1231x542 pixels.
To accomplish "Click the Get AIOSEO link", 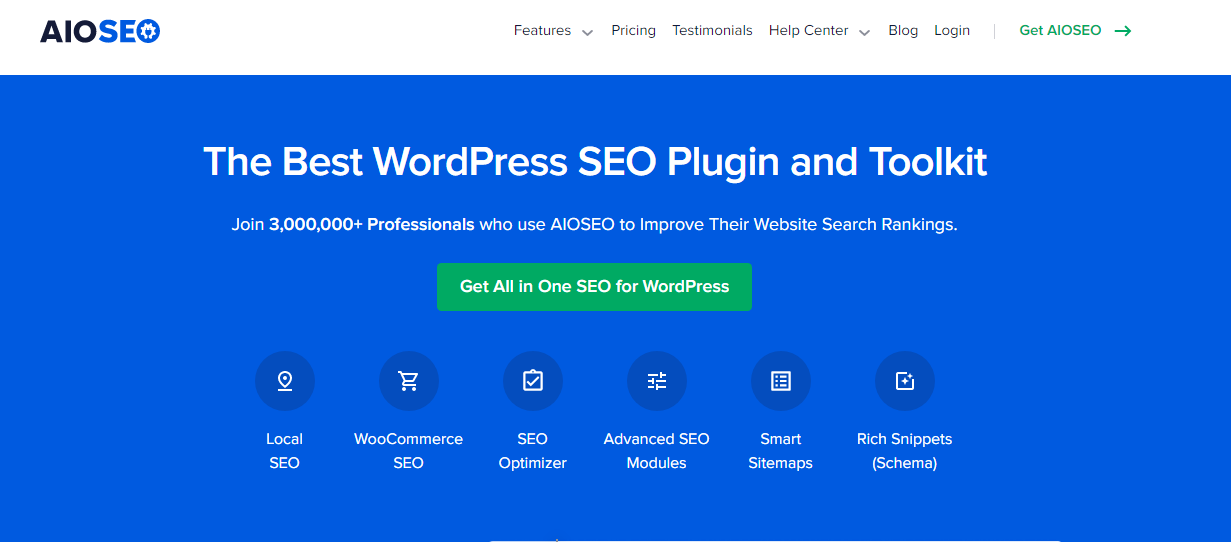I will tap(1060, 30).
